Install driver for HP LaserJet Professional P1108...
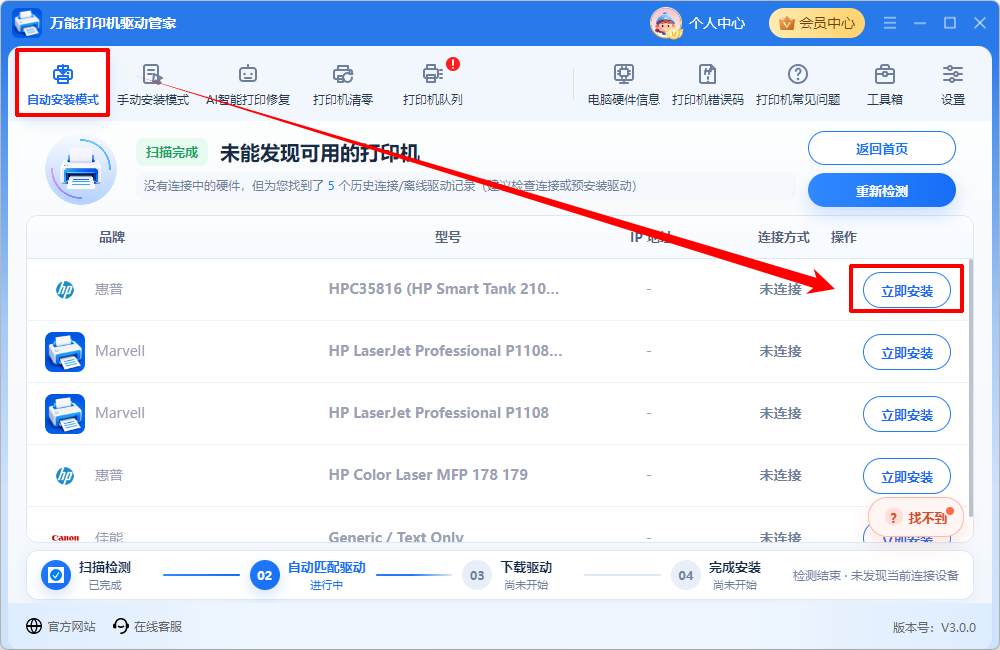Viewport: 1000px width, 650px height. coord(906,352)
